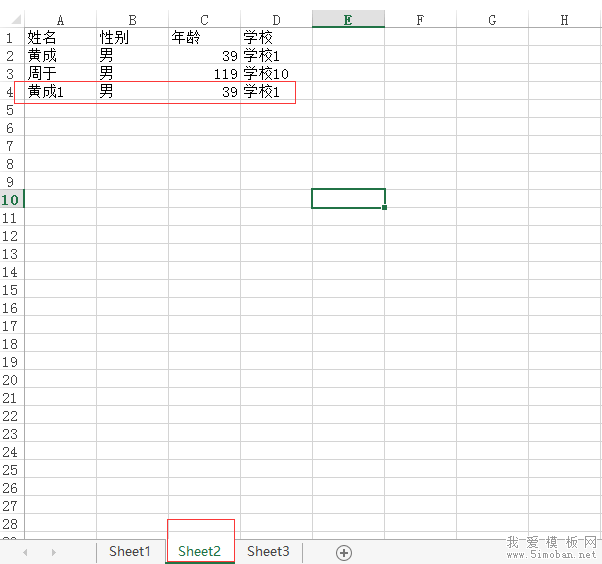Select column C header
This screenshot has height=564, width=602.
[204, 20]
